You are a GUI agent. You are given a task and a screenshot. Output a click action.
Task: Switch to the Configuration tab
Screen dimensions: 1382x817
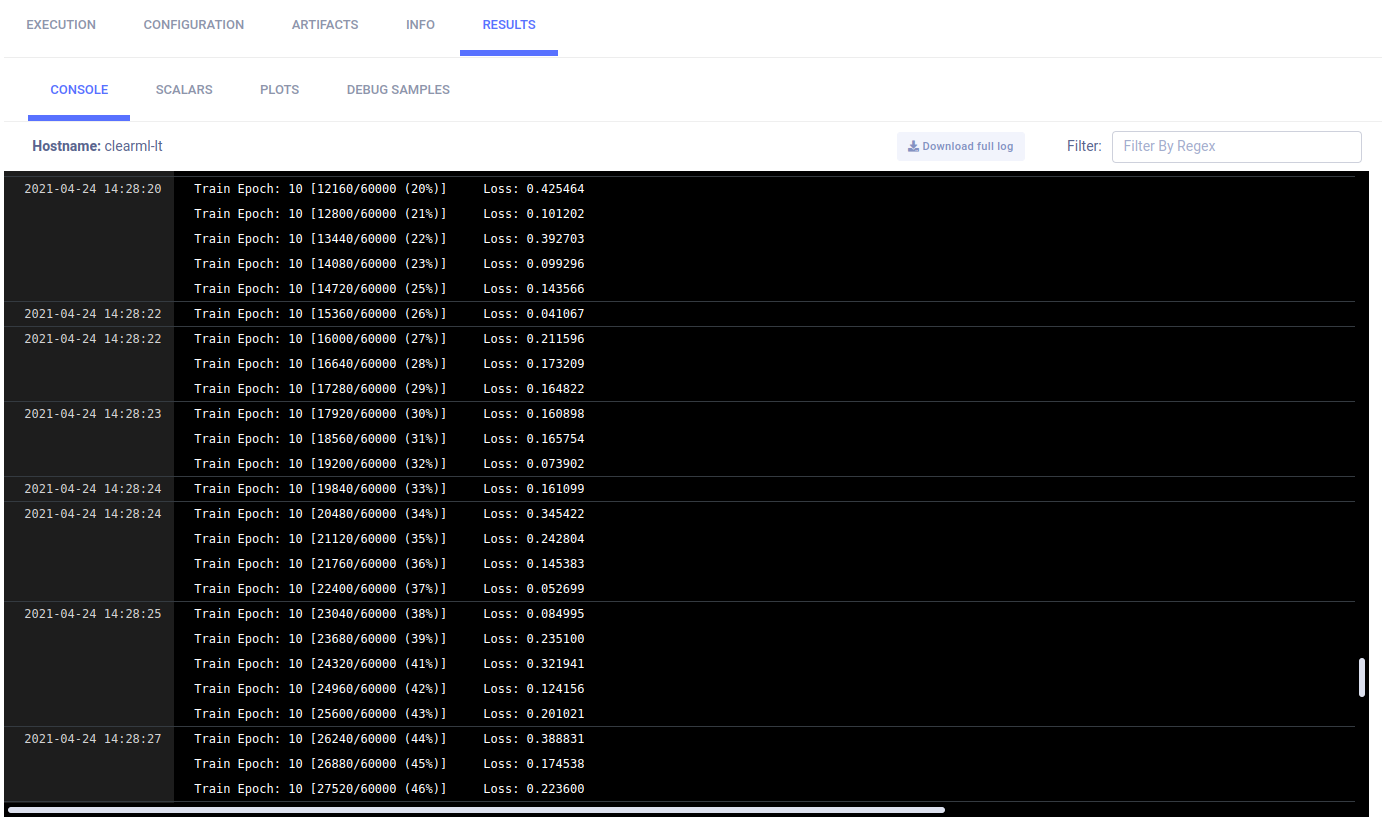pyautogui.click(x=194, y=25)
